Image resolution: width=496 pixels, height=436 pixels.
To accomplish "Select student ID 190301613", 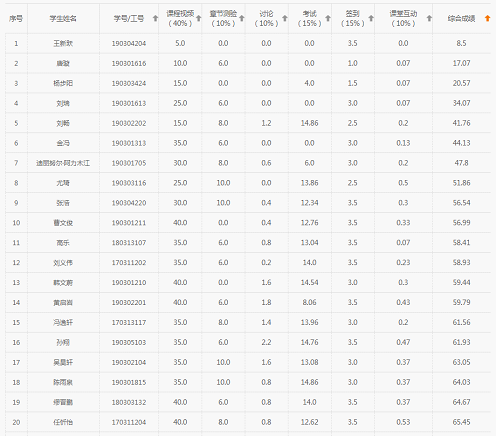I will click(x=129, y=103).
